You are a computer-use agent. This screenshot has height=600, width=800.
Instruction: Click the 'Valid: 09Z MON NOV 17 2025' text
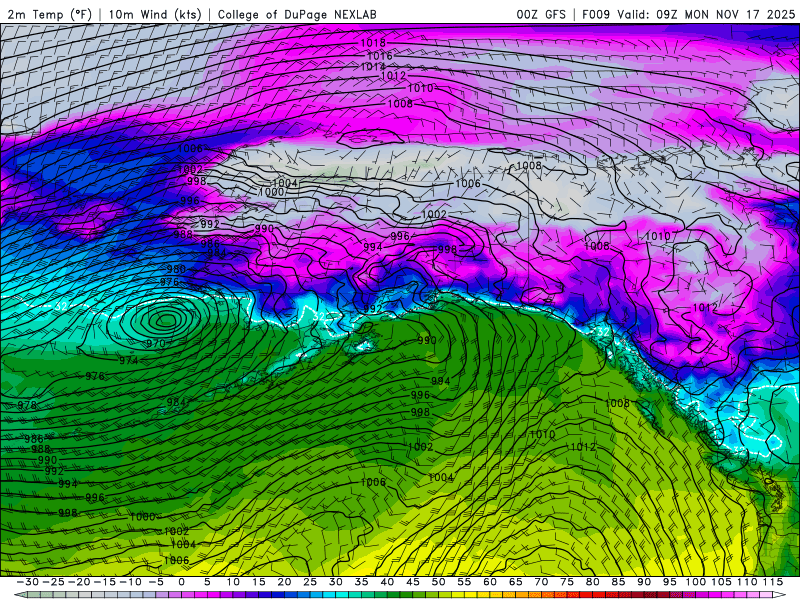[x=706, y=14]
